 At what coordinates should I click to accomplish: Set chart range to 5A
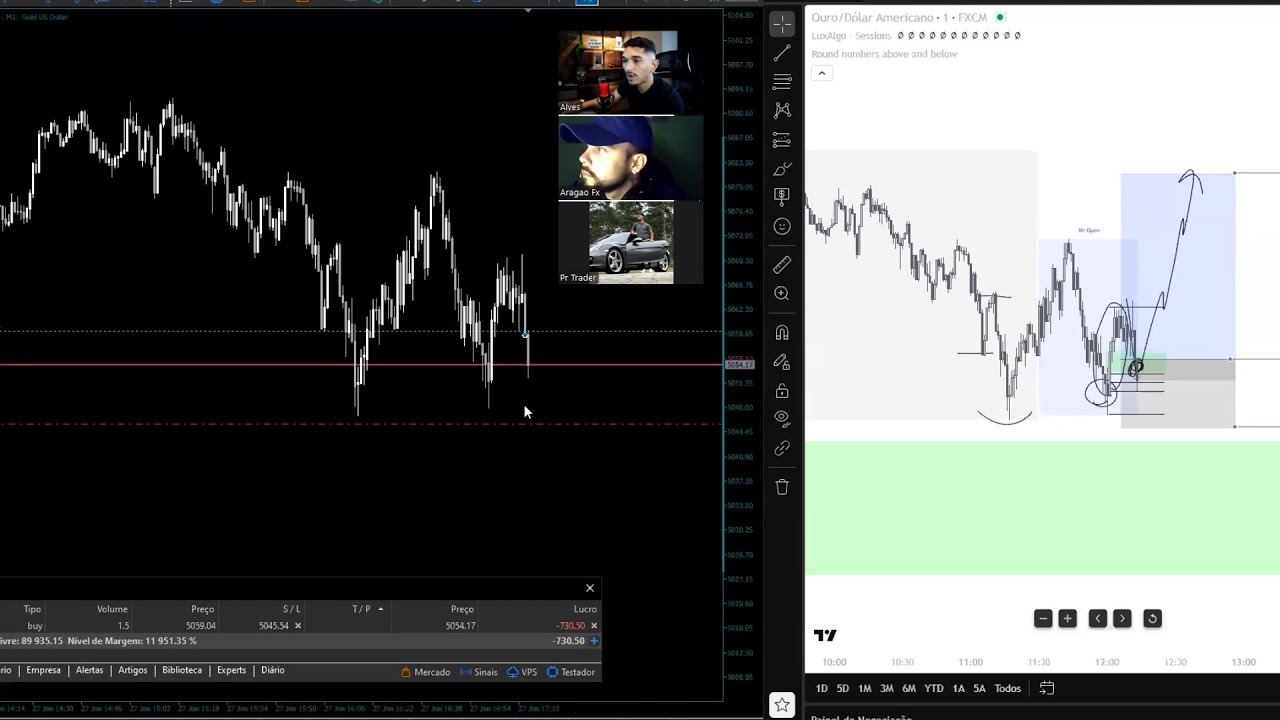point(979,688)
